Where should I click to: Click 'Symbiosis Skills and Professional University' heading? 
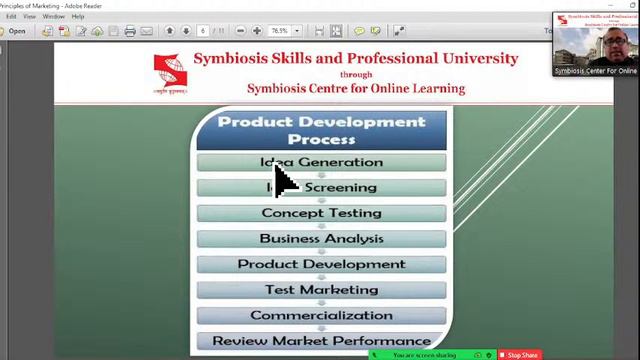point(356,58)
